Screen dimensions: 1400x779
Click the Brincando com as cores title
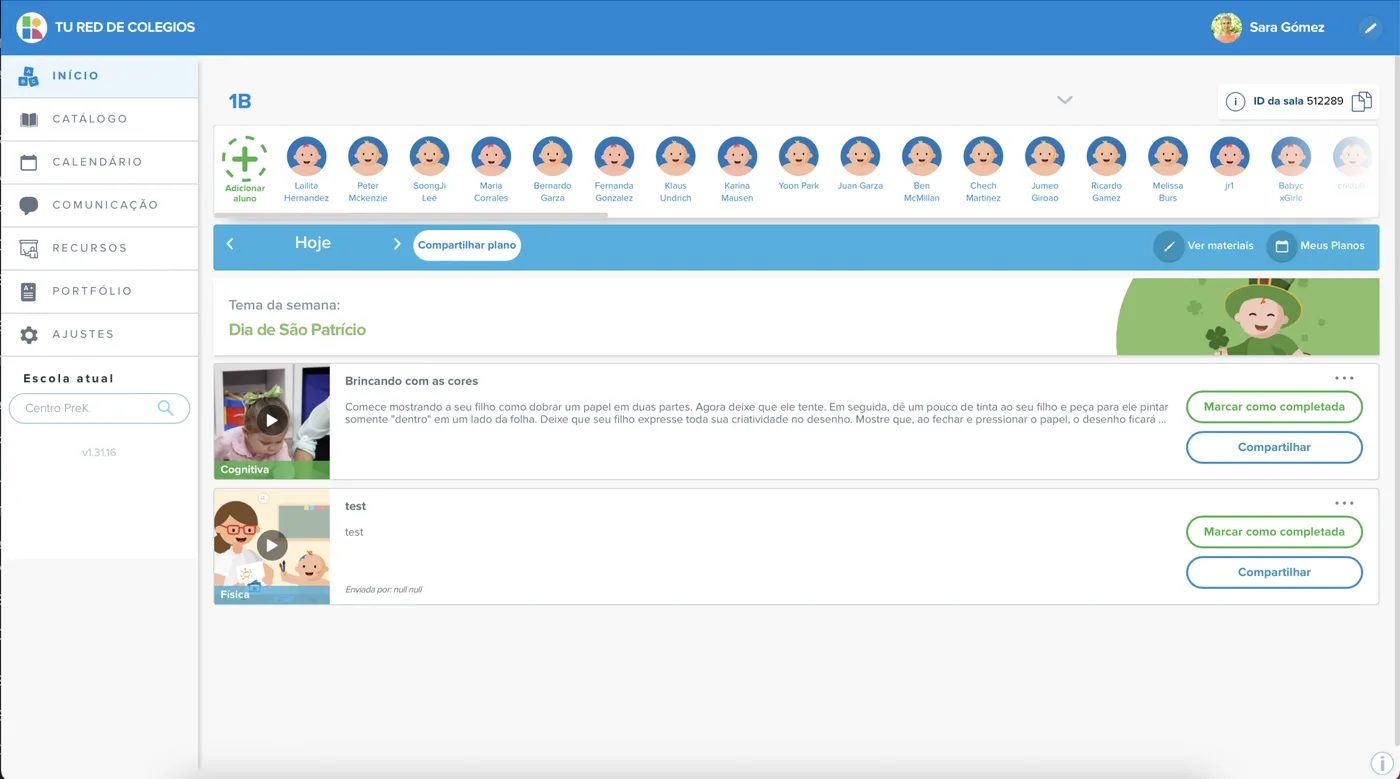(x=411, y=381)
